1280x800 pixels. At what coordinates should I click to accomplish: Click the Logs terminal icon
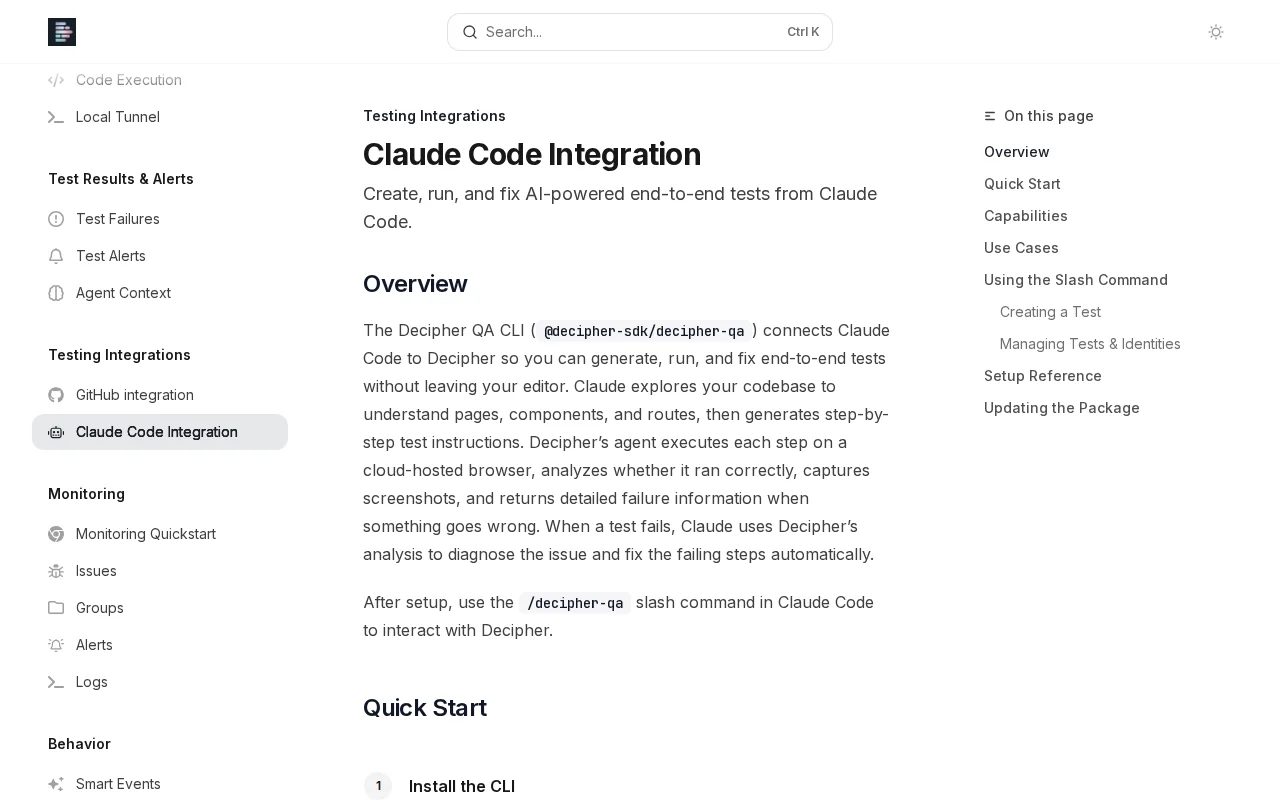pyautogui.click(x=56, y=682)
